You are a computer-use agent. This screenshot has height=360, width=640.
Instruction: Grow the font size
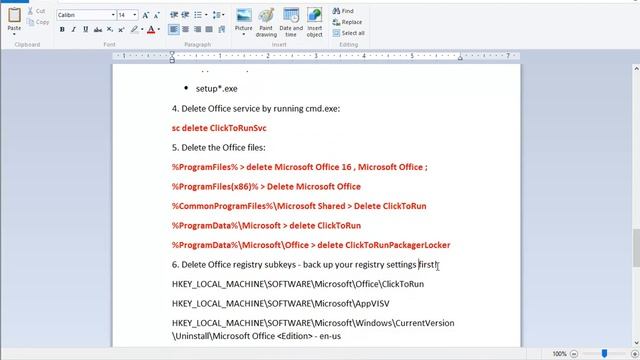pyautogui.click(x=145, y=16)
